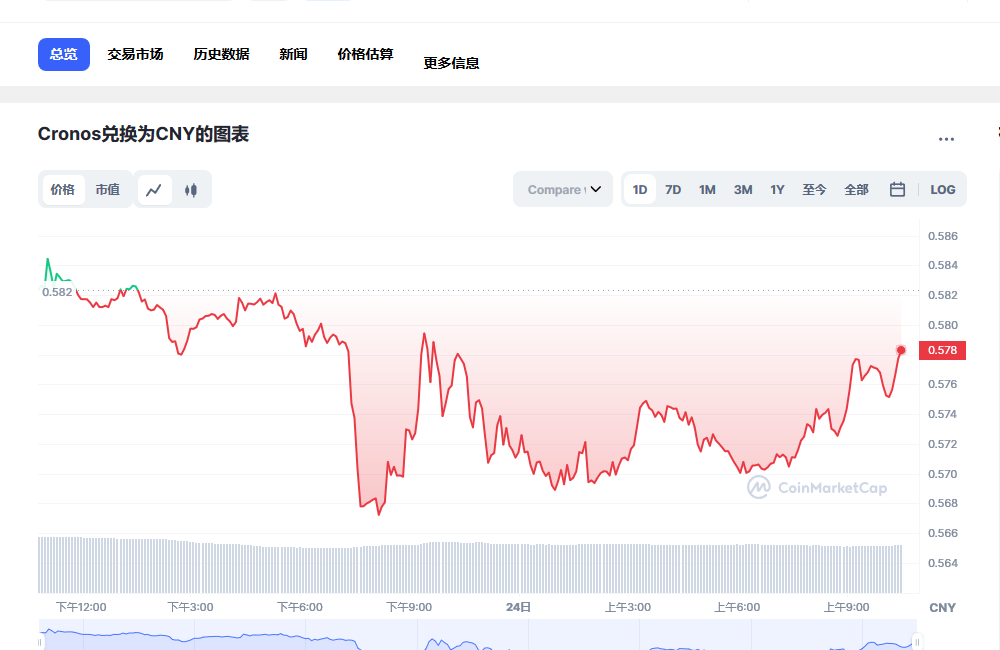Click the 下午12:00 time axis label
Screen dimensions: 1000x650
[x=81, y=607]
